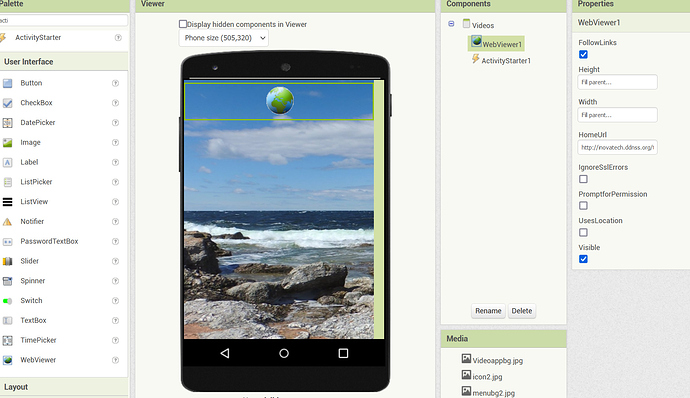This screenshot has height=398, width=690.
Task: Collapse the Videos screen tree node
Action: [x=451, y=24]
